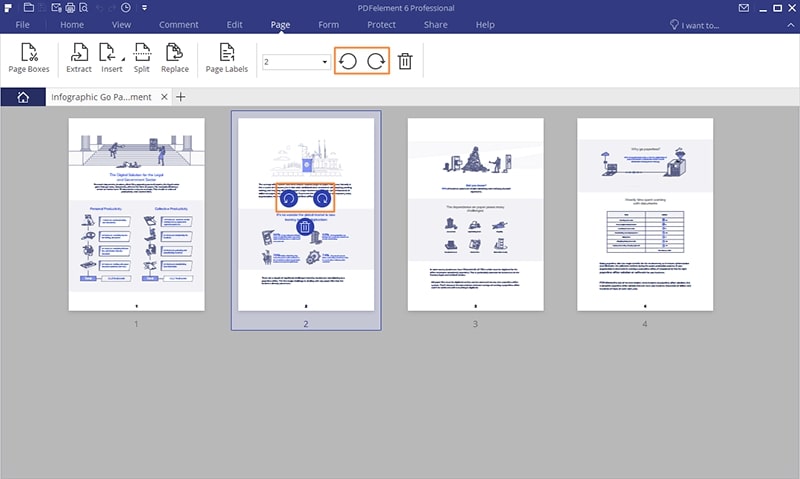Click the Replace page icon
800x479 pixels.
tap(175, 54)
